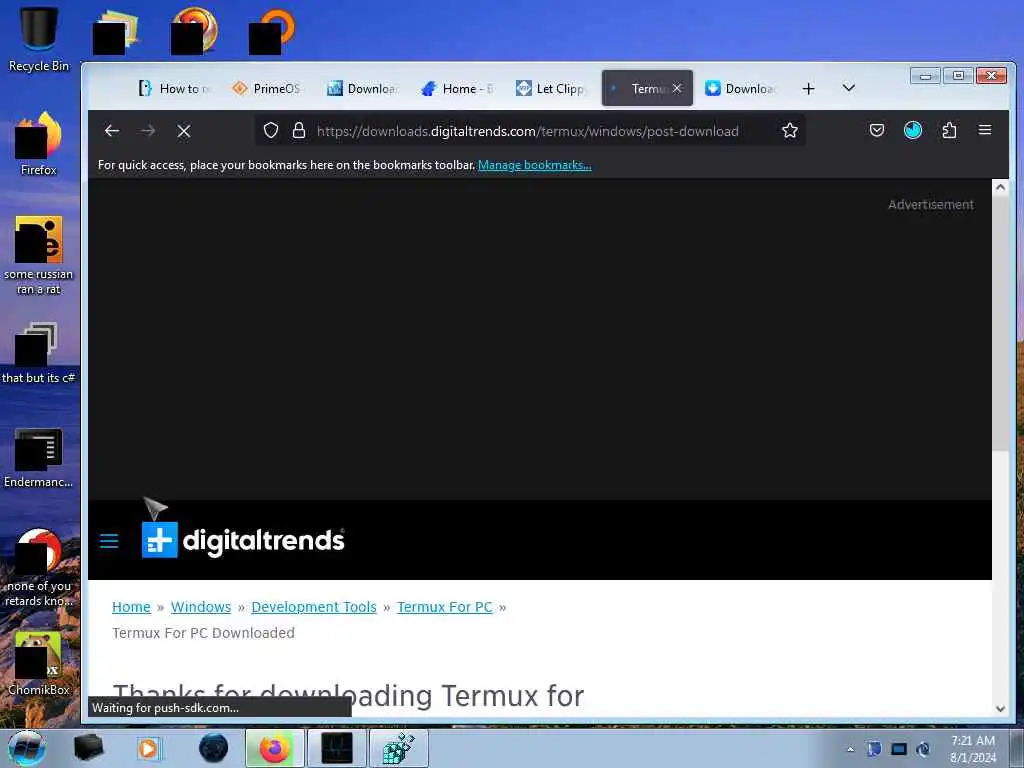This screenshot has height=768, width=1024.
Task: Open the digitaltrends hamburger menu
Action: click(109, 541)
